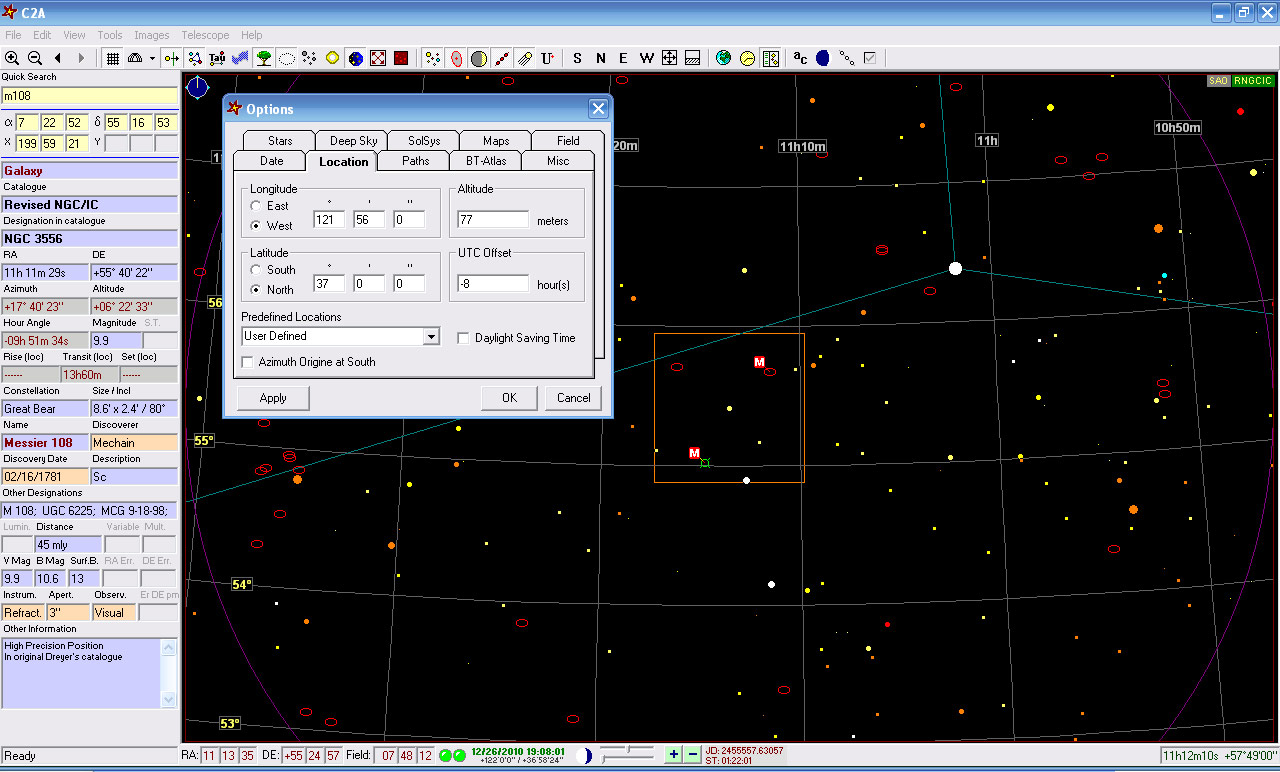Check Azimuth Origine at South
Screen dimensions: 1280x772
247,362
